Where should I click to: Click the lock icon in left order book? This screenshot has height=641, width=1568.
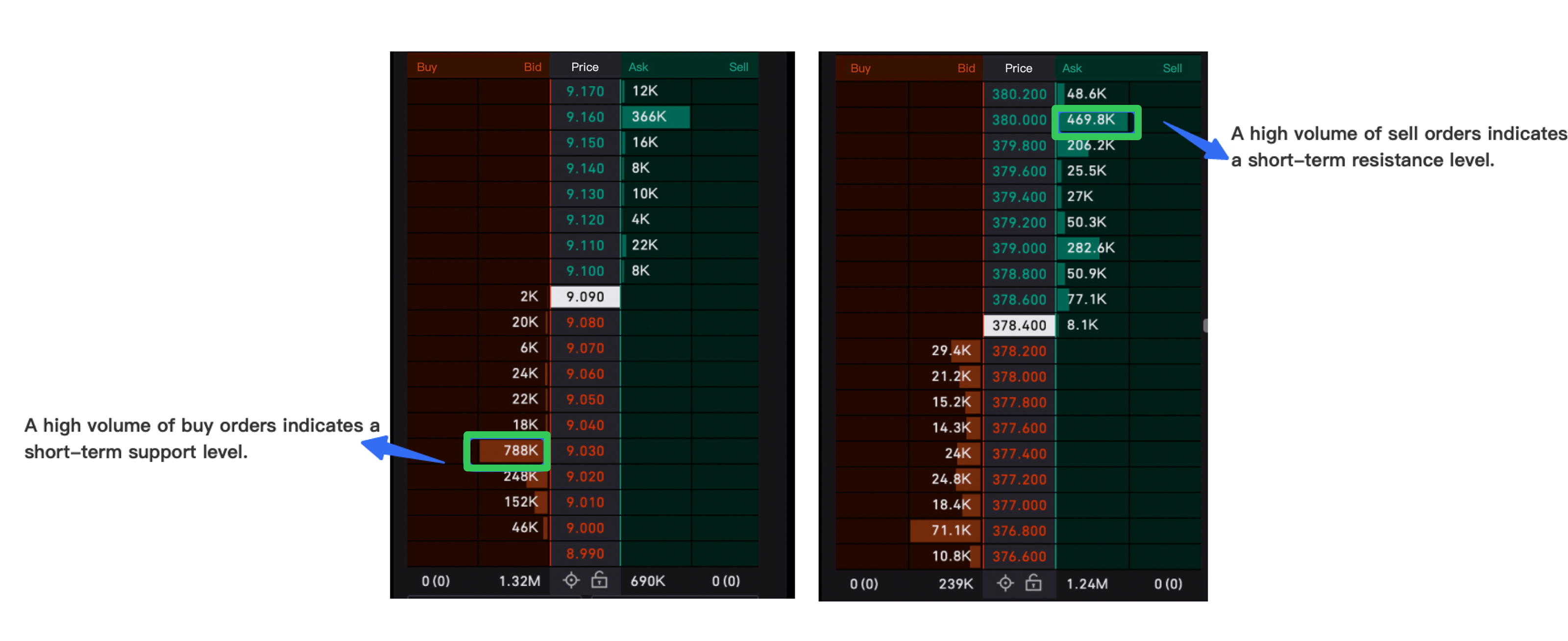tap(599, 580)
